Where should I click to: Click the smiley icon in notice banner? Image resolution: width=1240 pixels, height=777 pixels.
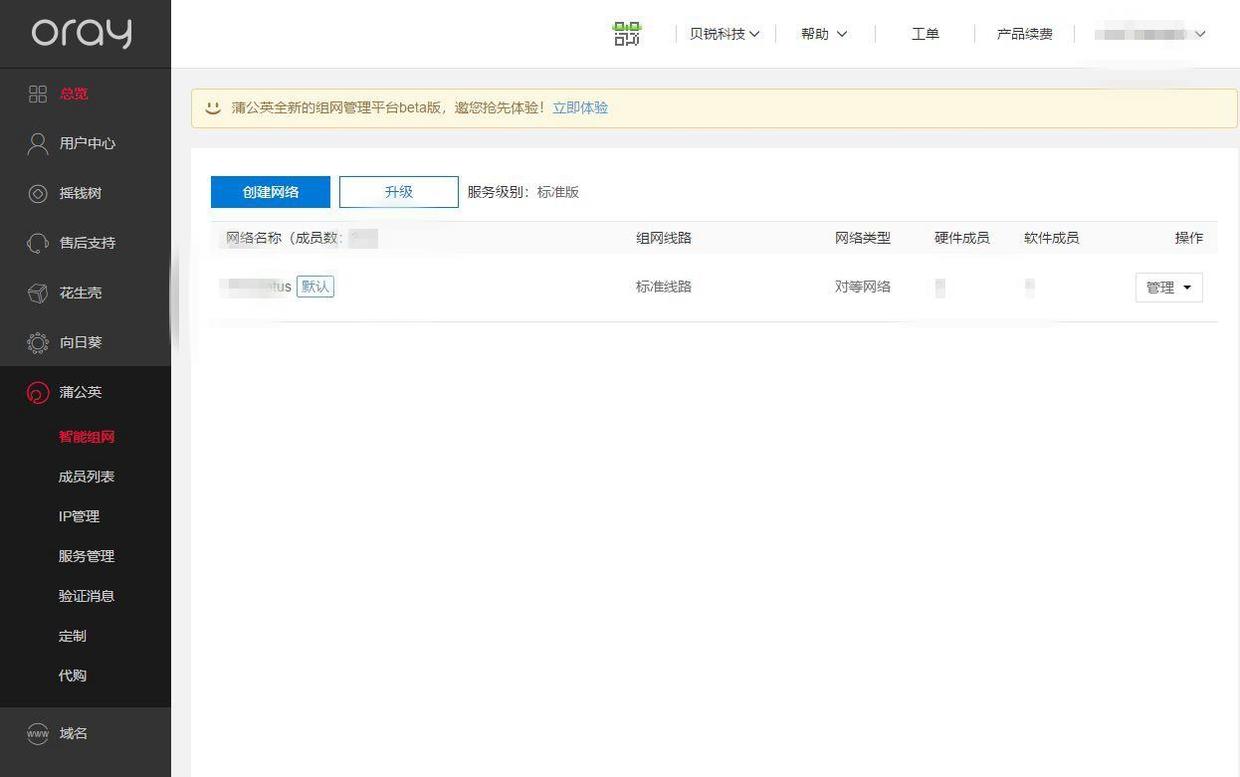[x=212, y=107]
